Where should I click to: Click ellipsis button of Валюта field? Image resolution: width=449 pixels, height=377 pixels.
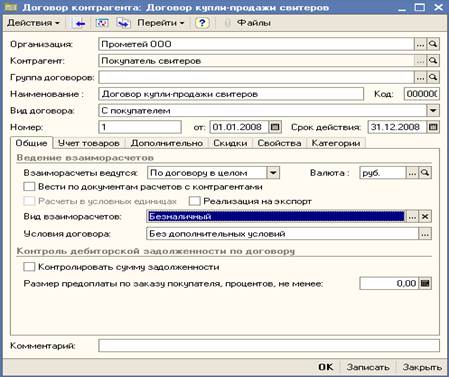pos(412,173)
